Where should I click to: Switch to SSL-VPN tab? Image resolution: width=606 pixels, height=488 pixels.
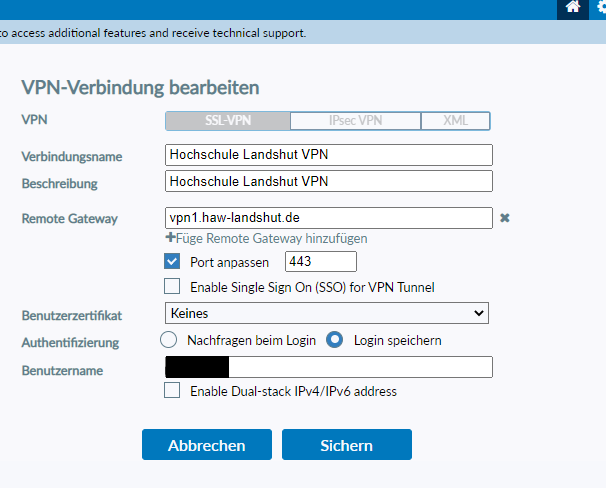pos(228,121)
